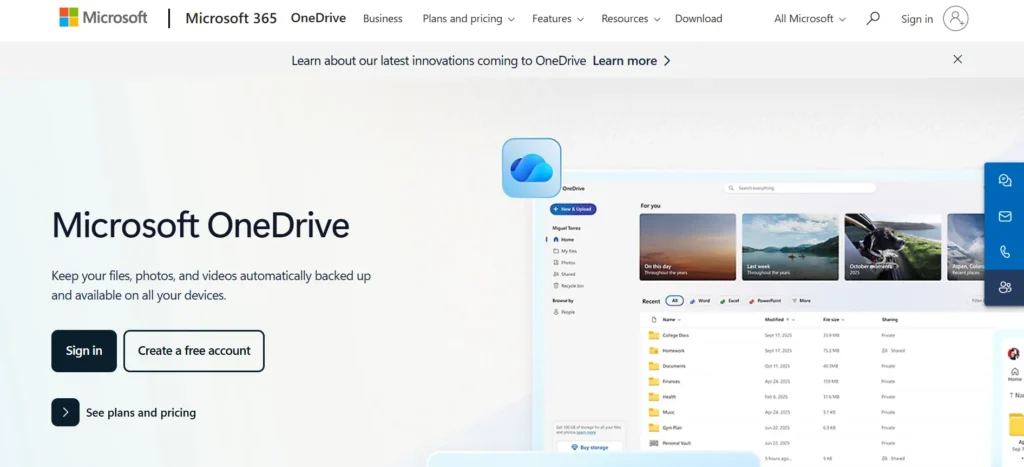Open the Download nav item
Image resolution: width=1024 pixels, height=467 pixels.
(x=699, y=19)
